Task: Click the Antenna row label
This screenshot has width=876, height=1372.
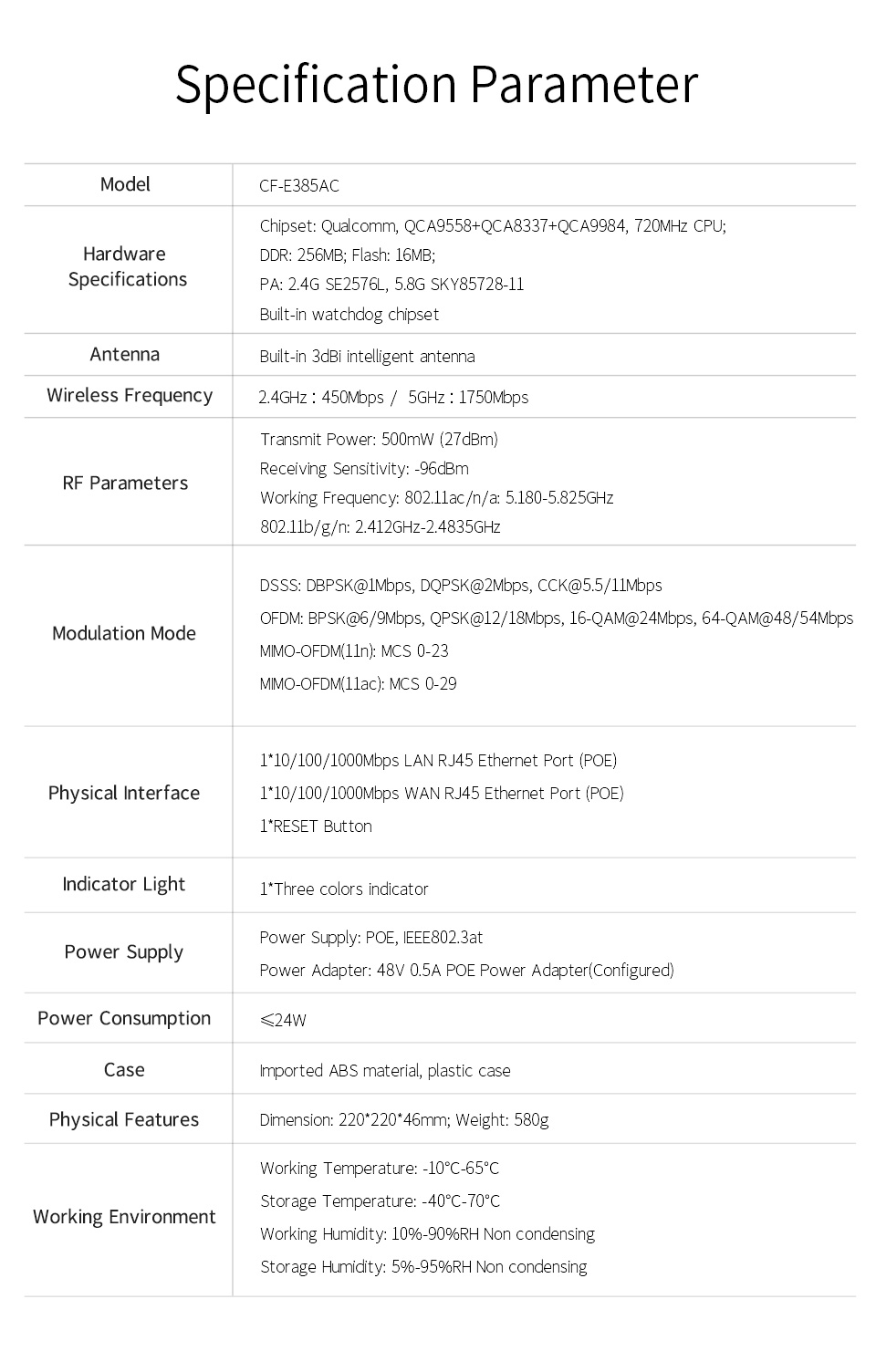Action: (125, 354)
